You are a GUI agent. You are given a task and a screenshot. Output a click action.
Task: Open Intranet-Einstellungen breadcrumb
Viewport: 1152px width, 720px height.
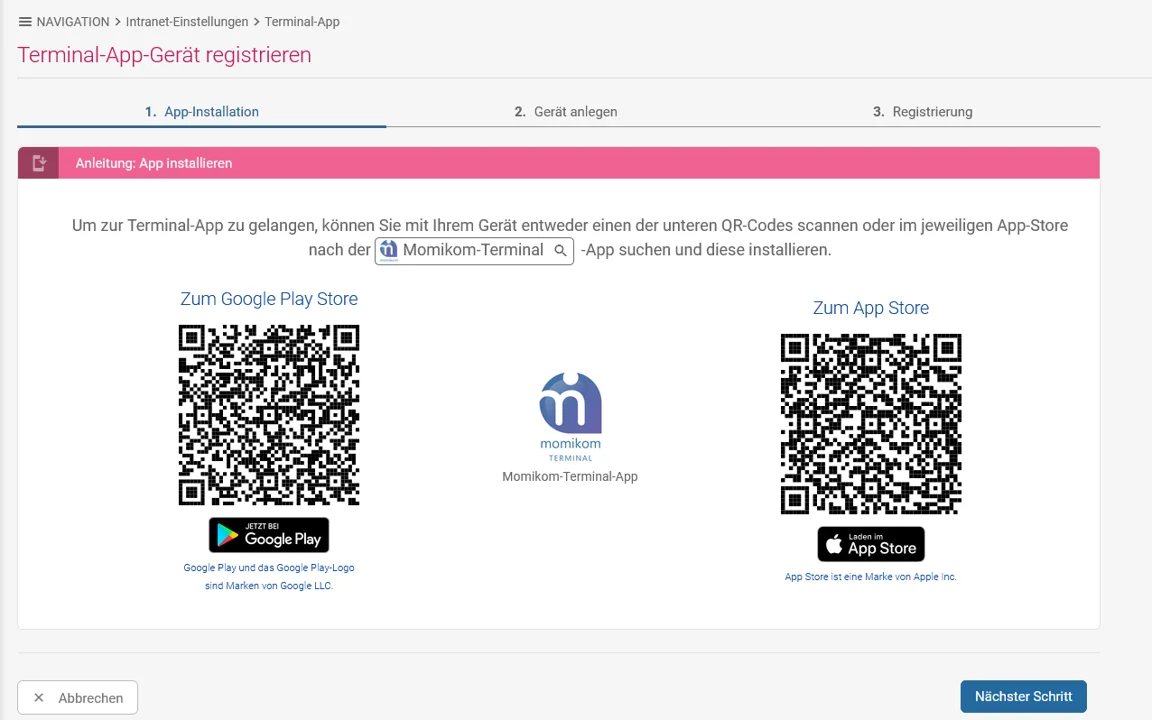[x=187, y=22]
